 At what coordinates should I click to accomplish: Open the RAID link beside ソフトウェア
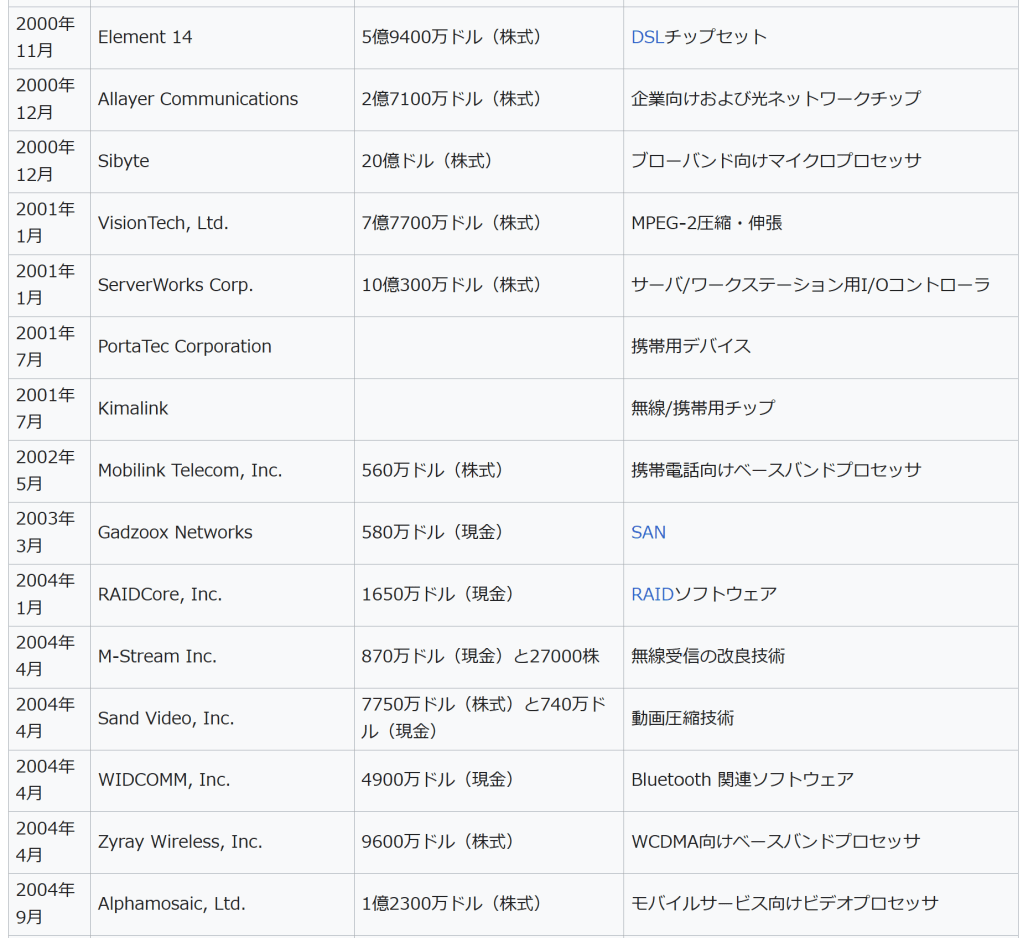(x=652, y=594)
